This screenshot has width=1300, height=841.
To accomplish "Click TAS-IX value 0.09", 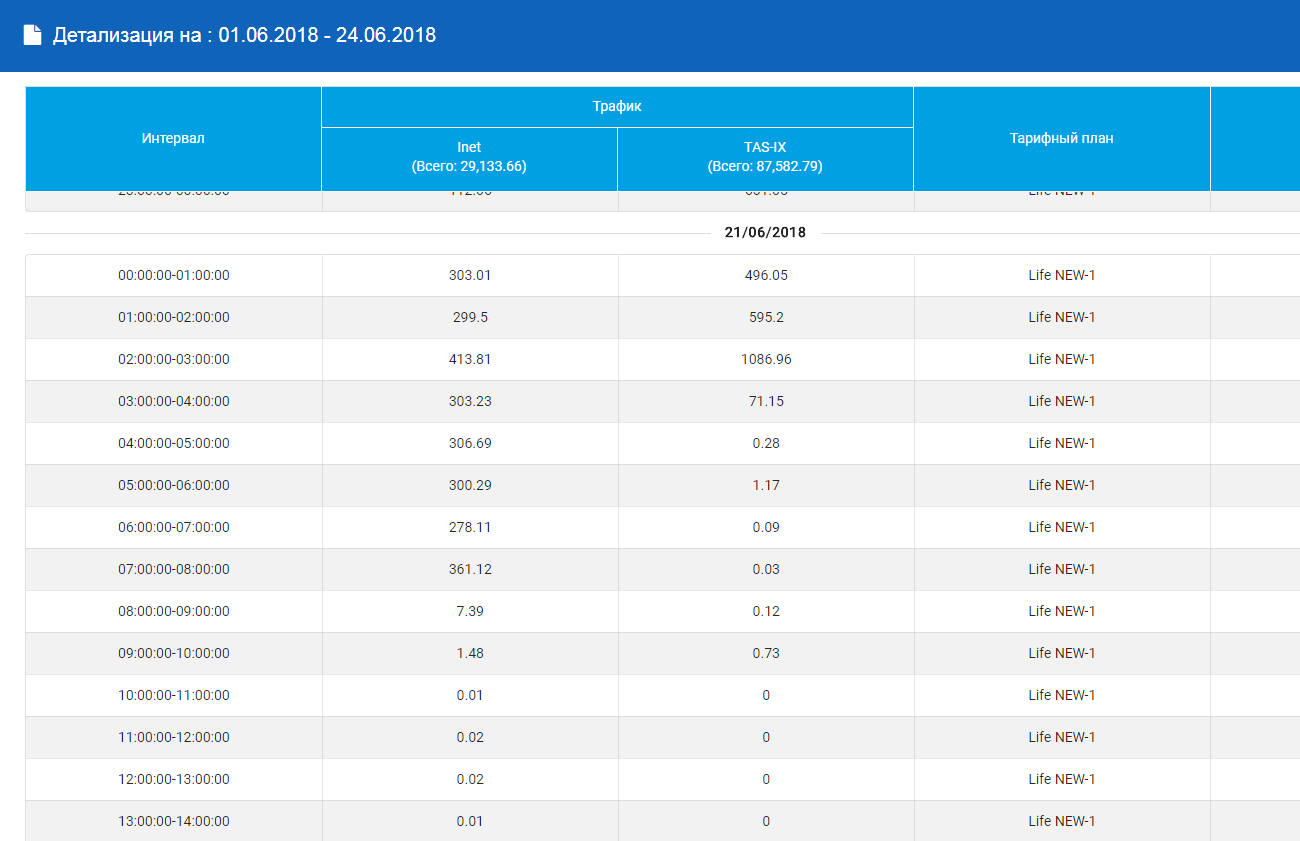I will click(766, 527).
